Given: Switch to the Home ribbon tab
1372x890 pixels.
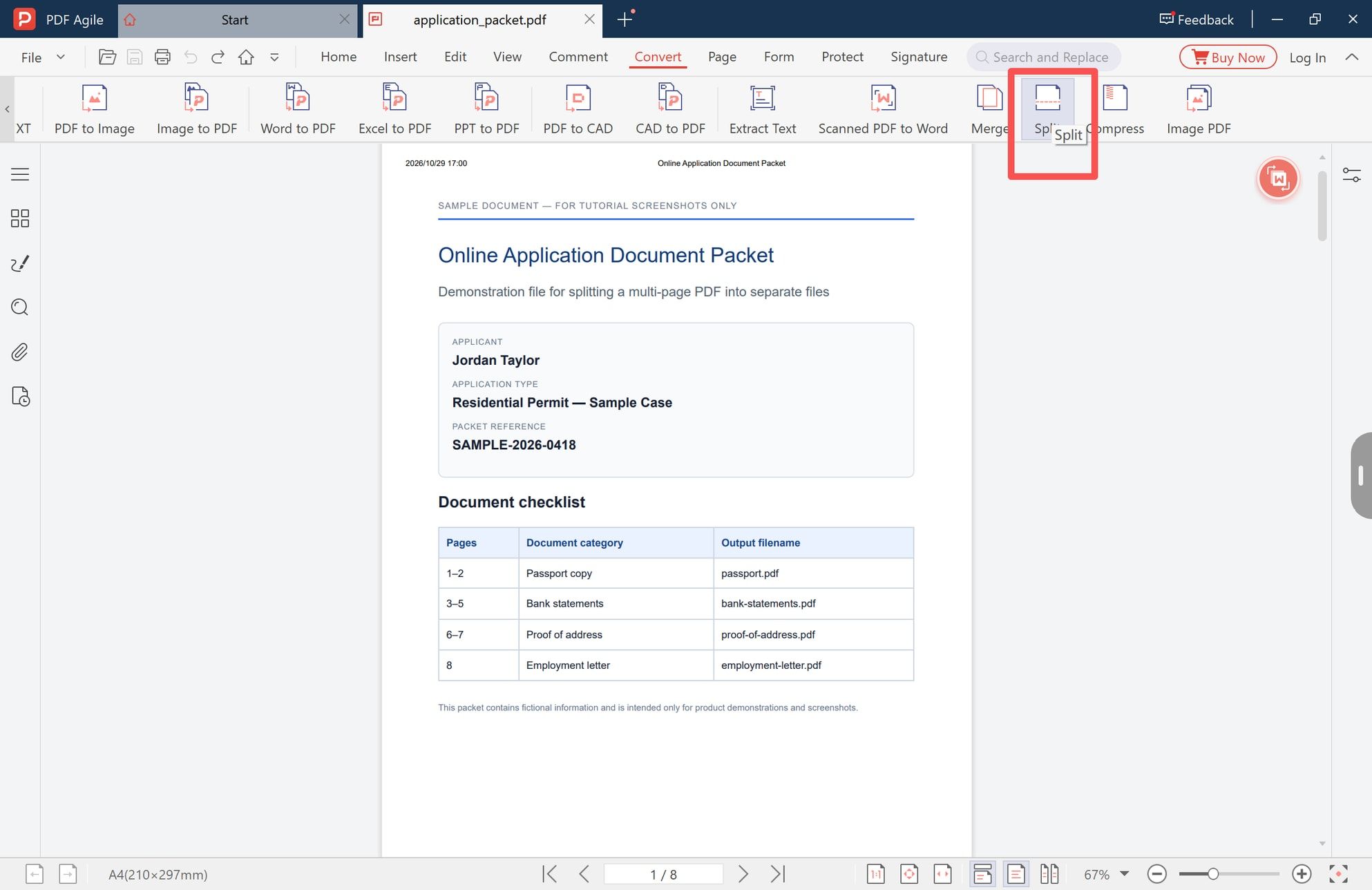Looking at the screenshot, I should click(x=339, y=57).
